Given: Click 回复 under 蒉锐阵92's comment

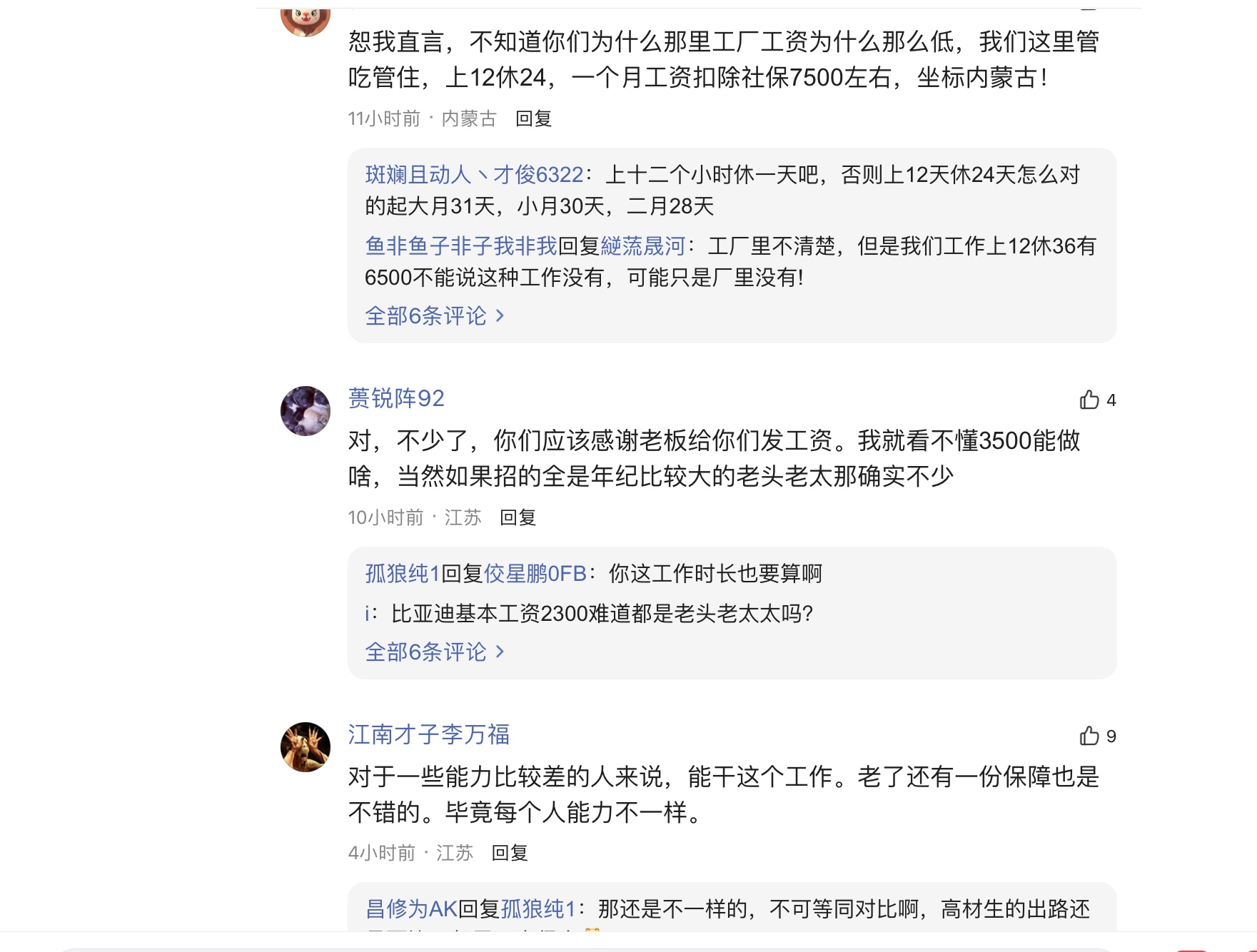Looking at the screenshot, I should tap(517, 519).
